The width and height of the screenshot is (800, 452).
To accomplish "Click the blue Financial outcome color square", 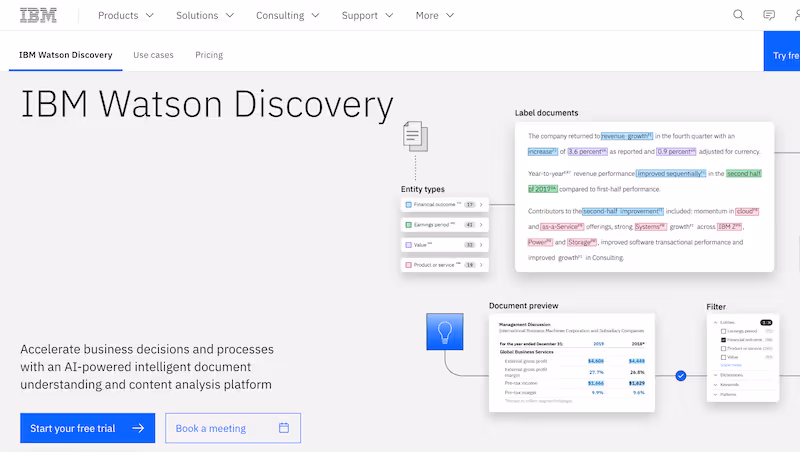I will click(408, 205).
